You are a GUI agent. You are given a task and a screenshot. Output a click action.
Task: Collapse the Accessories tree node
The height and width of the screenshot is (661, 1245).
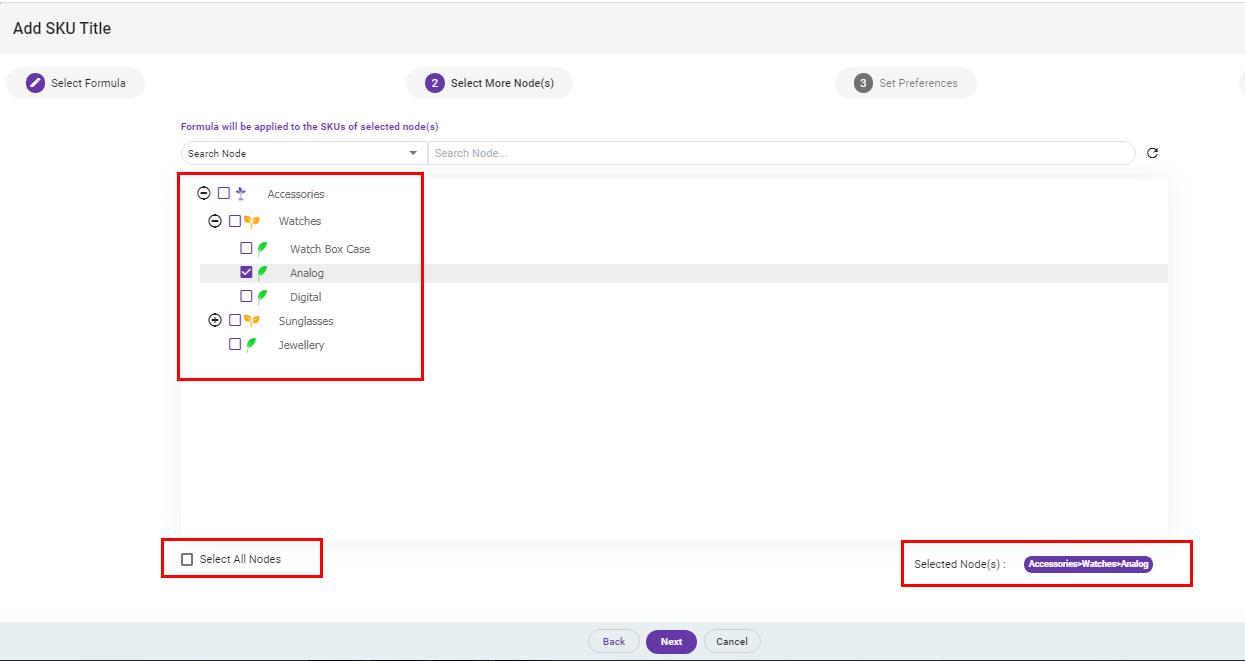pos(204,193)
